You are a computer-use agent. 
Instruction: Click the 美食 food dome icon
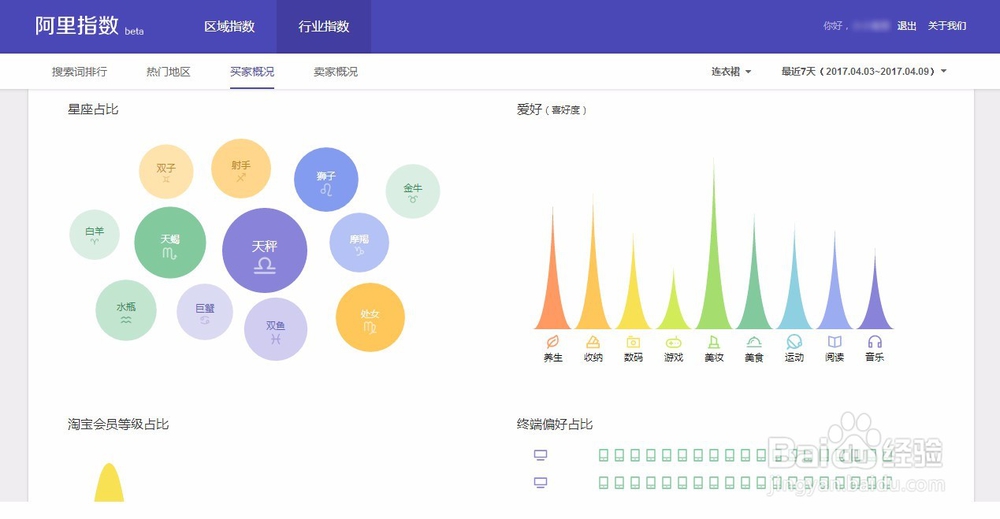coord(754,342)
